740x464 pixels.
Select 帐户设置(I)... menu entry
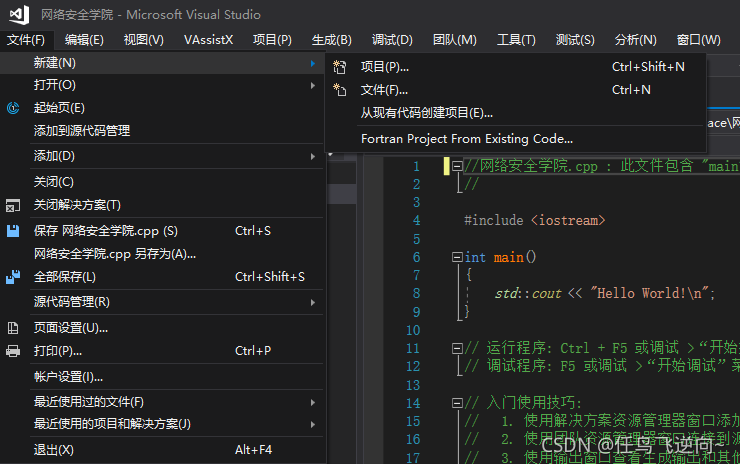point(162,377)
